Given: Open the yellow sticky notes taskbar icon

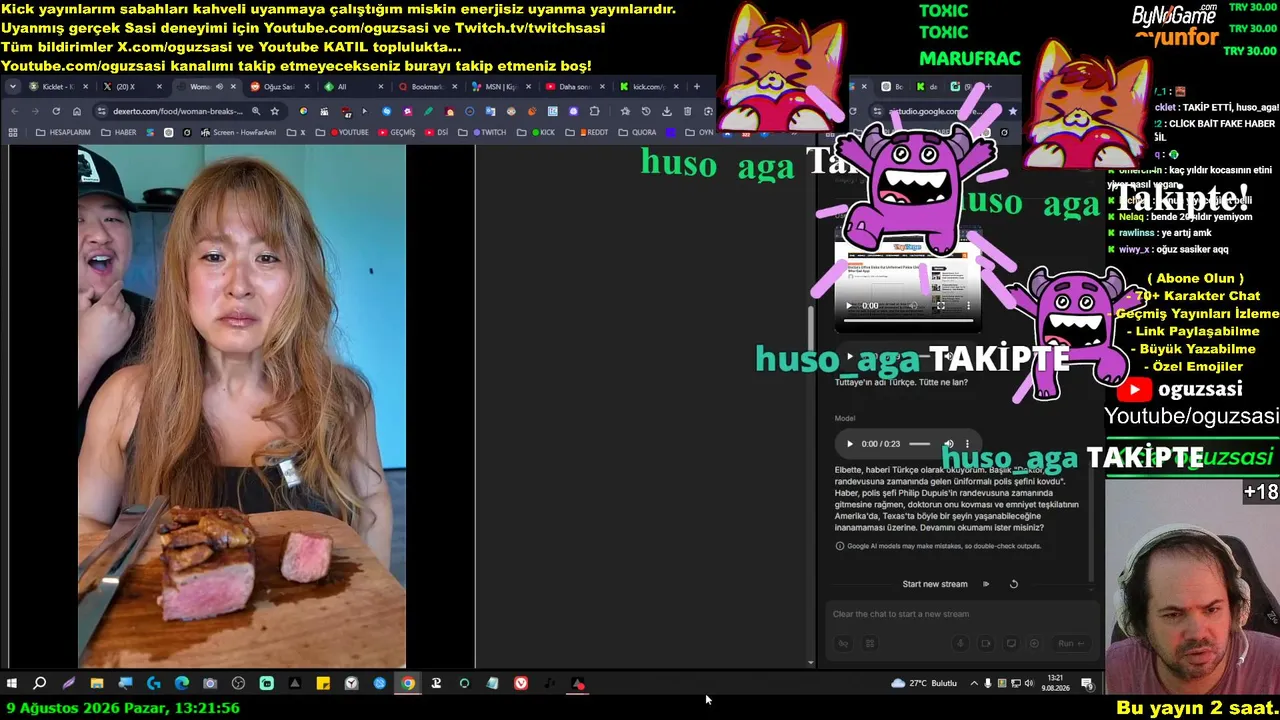Looking at the screenshot, I should point(323,683).
